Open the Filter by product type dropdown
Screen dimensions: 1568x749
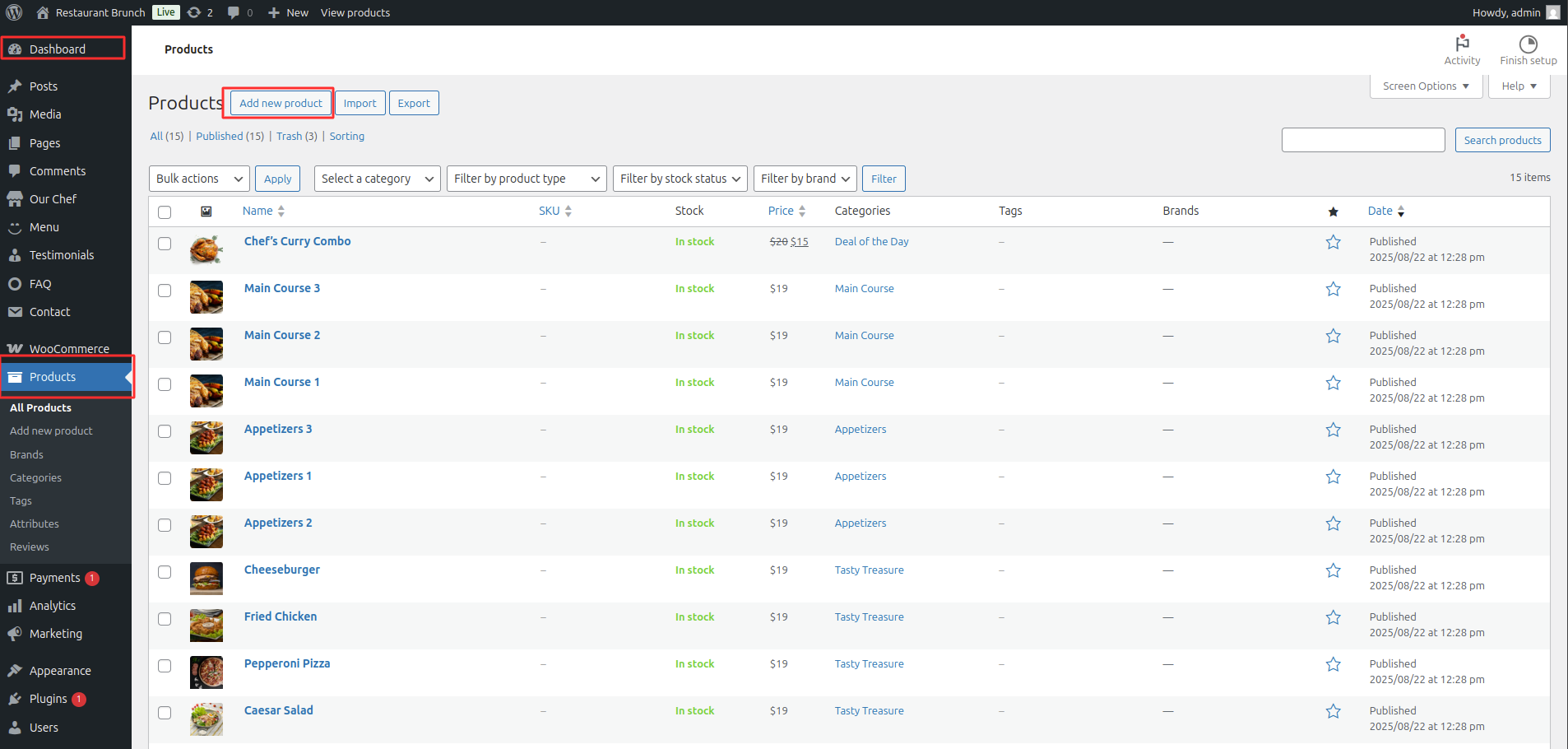(527, 179)
